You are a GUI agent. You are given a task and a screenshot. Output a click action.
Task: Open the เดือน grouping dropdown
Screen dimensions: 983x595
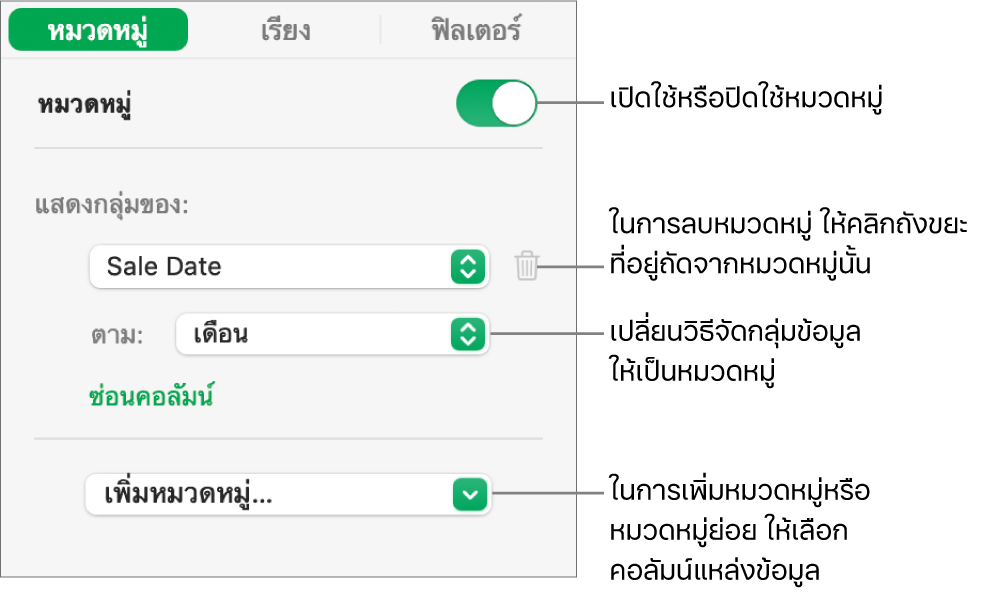click(332, 334)
